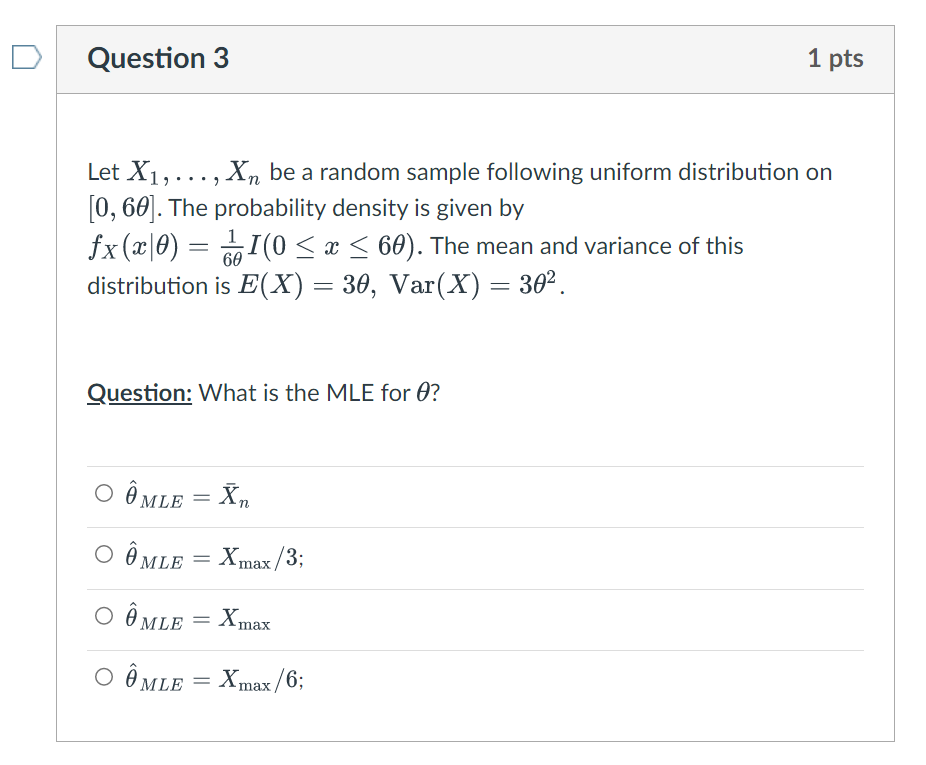
Task: Select the radio button for Xmax/6 answer
Action: (103, 677)
